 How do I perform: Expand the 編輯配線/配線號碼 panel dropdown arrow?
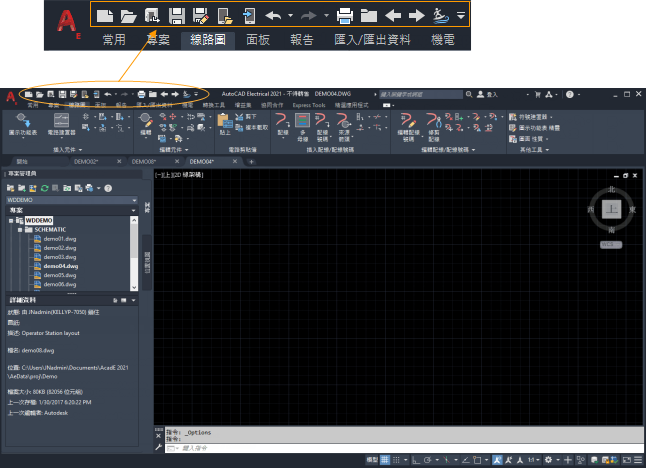point(473,150)
